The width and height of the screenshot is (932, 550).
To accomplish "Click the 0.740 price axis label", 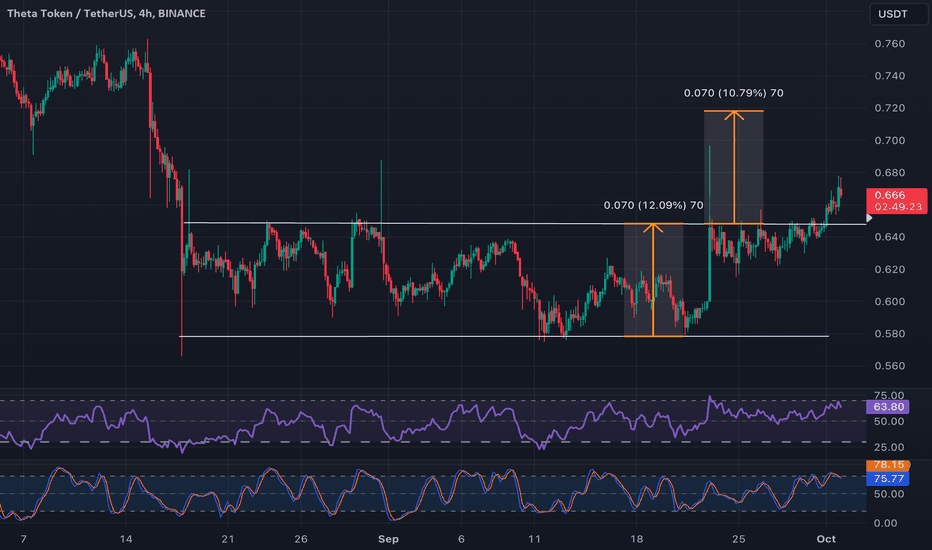I will point(889,76).
